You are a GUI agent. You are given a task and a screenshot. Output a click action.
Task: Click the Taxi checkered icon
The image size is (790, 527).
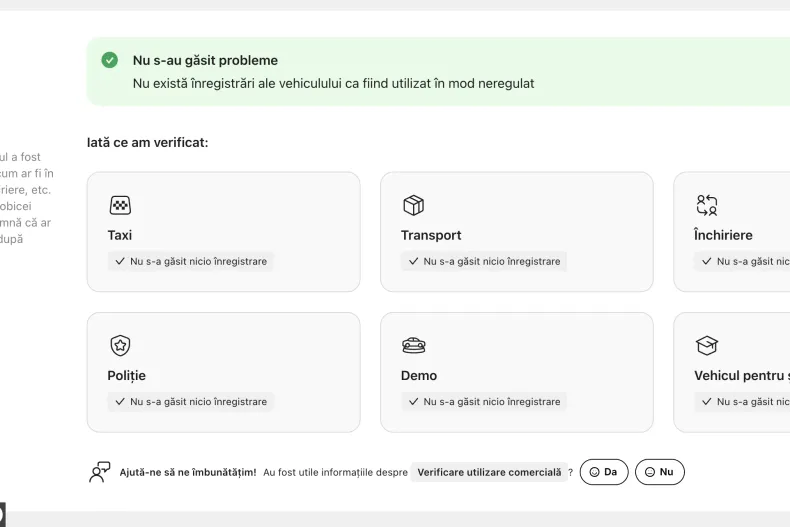[x=120, y=206]
